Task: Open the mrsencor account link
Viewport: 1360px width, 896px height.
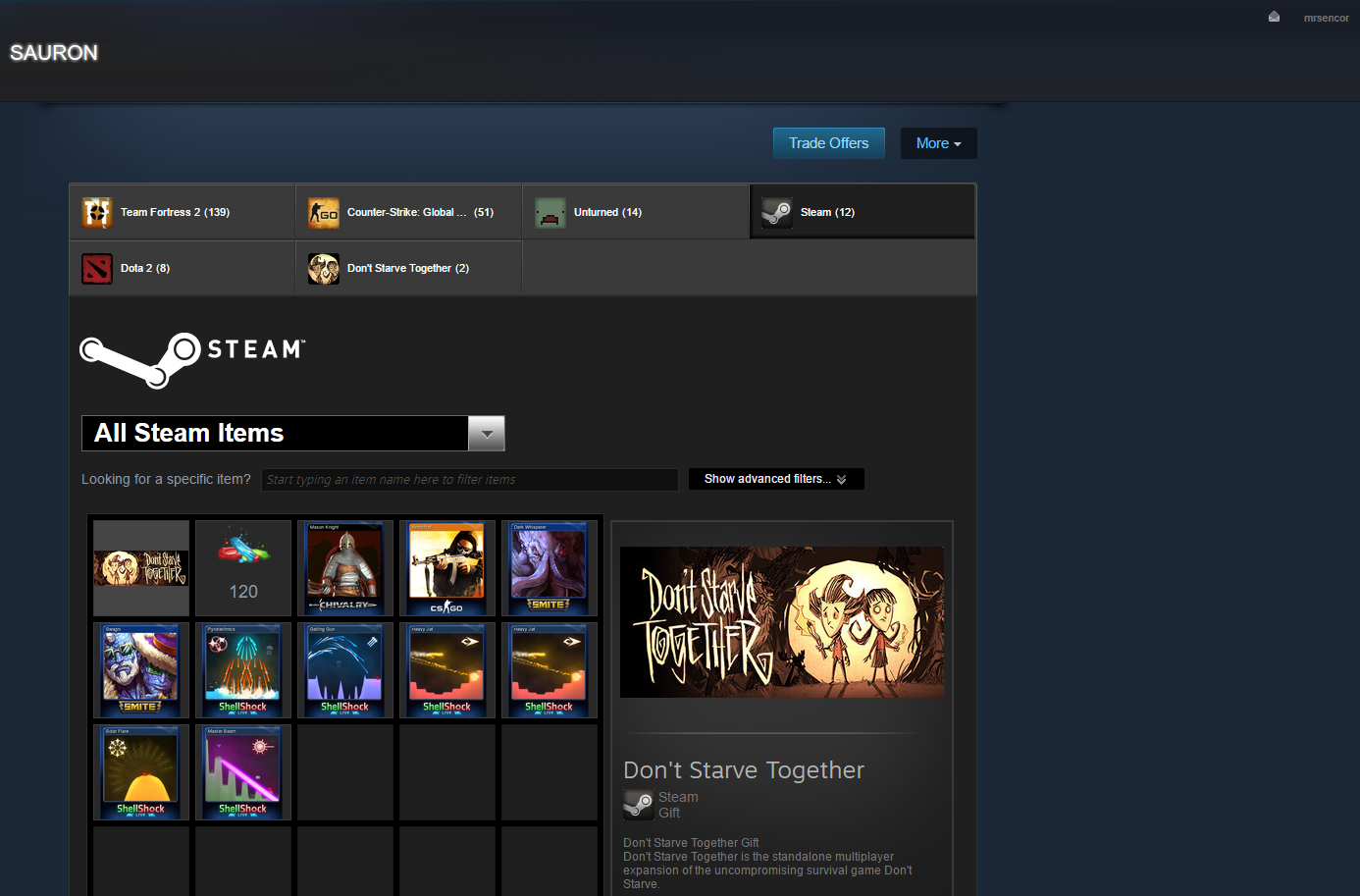Action: 1326,18
